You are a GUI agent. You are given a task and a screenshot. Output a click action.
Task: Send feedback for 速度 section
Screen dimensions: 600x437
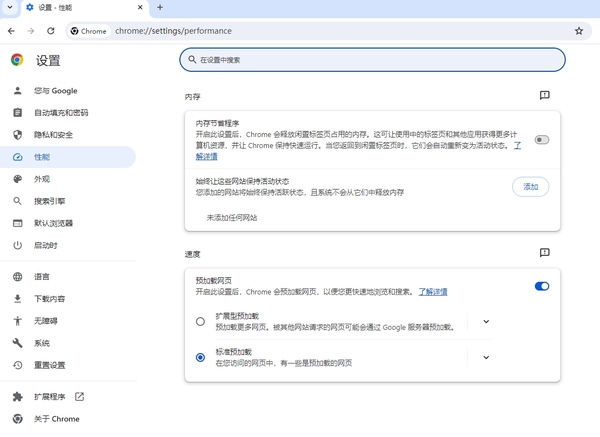click(544, 253)
